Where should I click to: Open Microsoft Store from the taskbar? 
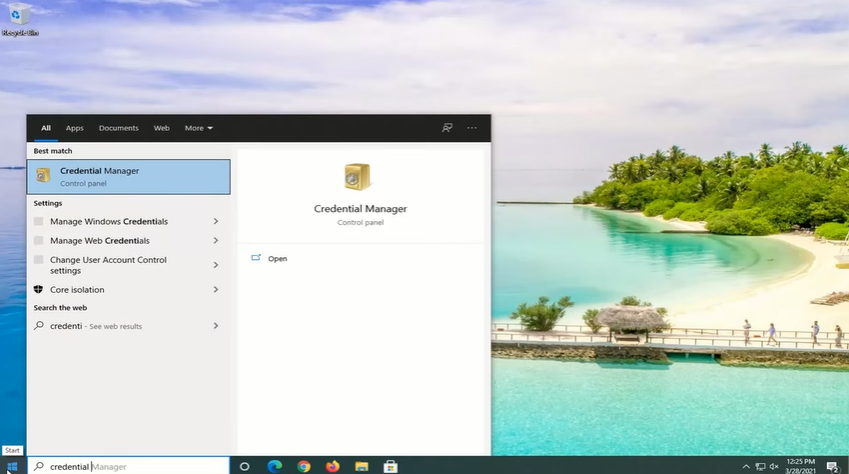[390, 466]
